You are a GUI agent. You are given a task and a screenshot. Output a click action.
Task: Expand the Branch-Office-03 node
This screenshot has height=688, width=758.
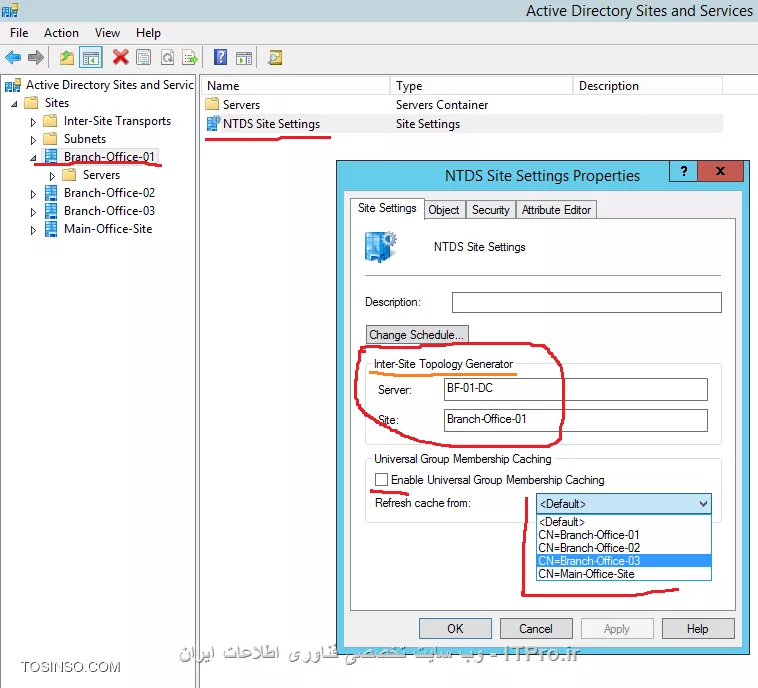coord(33,212)
